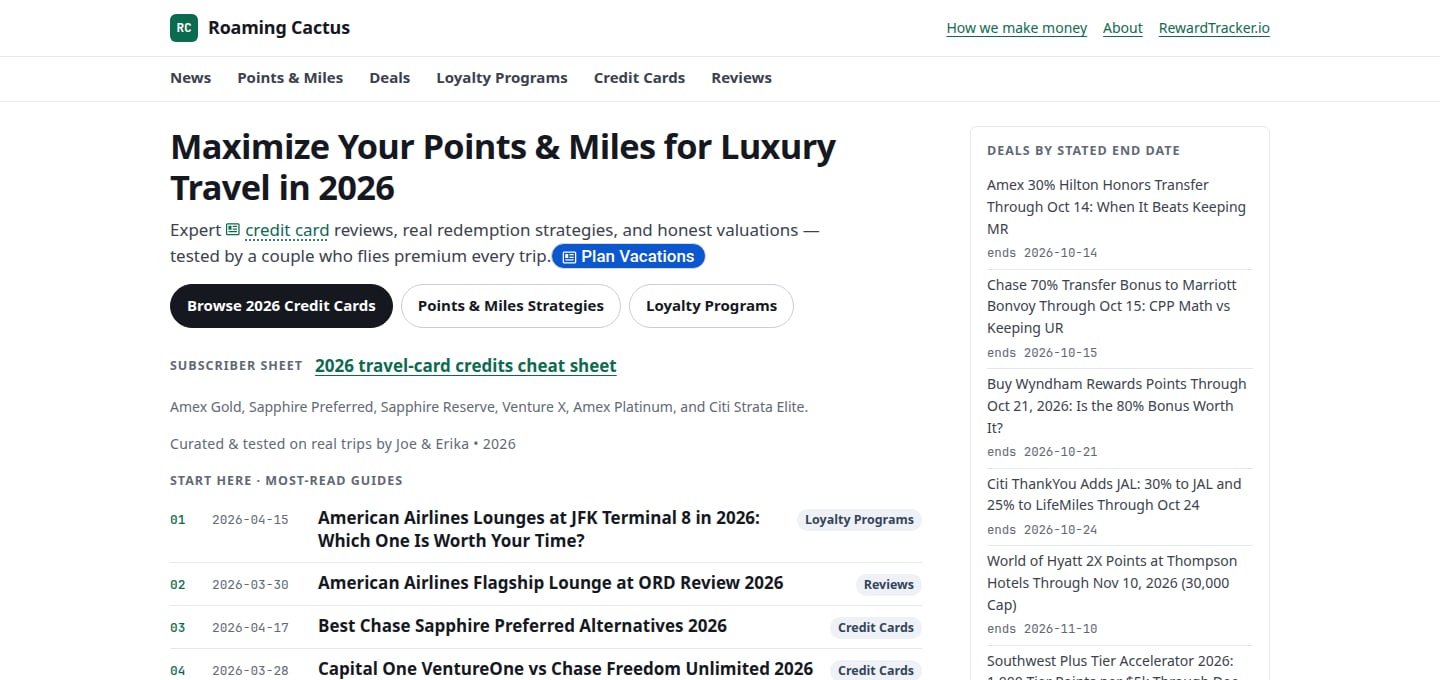1440x680 pixels.
Task: Click the 'ends 2026-10-24' text
Action: [1042, 530]
